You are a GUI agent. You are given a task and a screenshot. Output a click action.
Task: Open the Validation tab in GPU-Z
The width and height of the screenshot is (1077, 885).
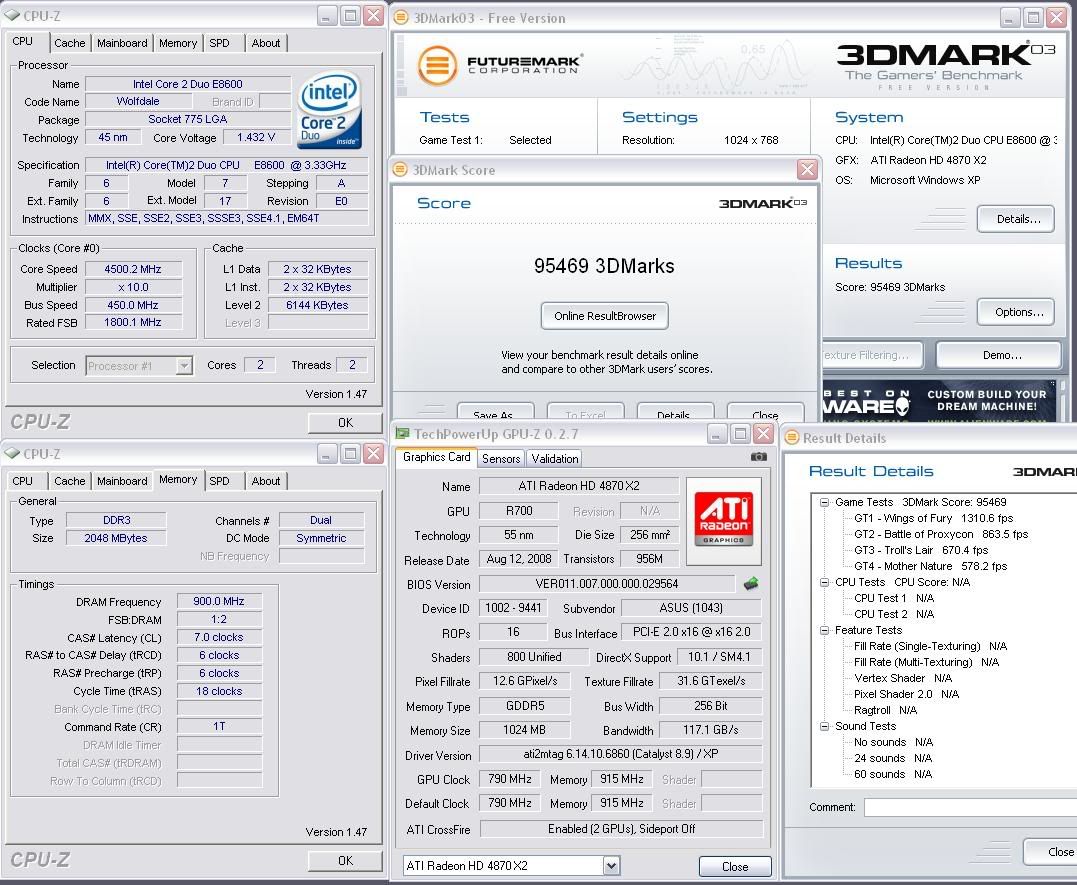(554, 458)
